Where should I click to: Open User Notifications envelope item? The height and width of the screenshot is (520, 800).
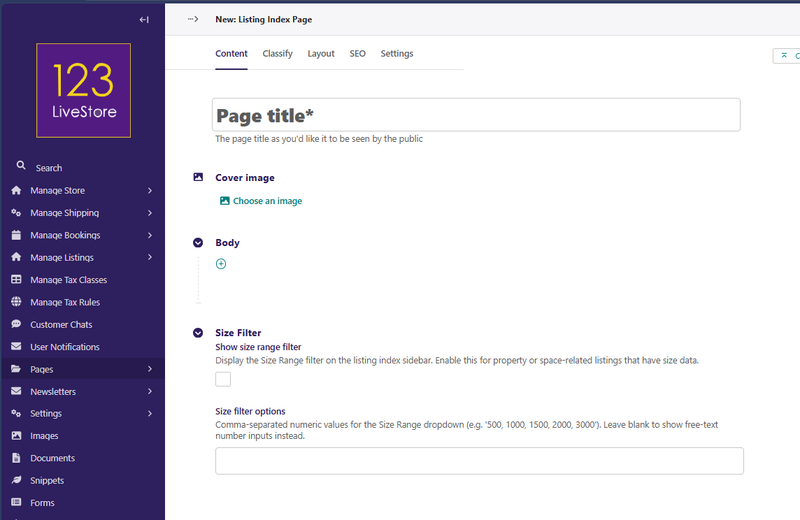[64, 347]
